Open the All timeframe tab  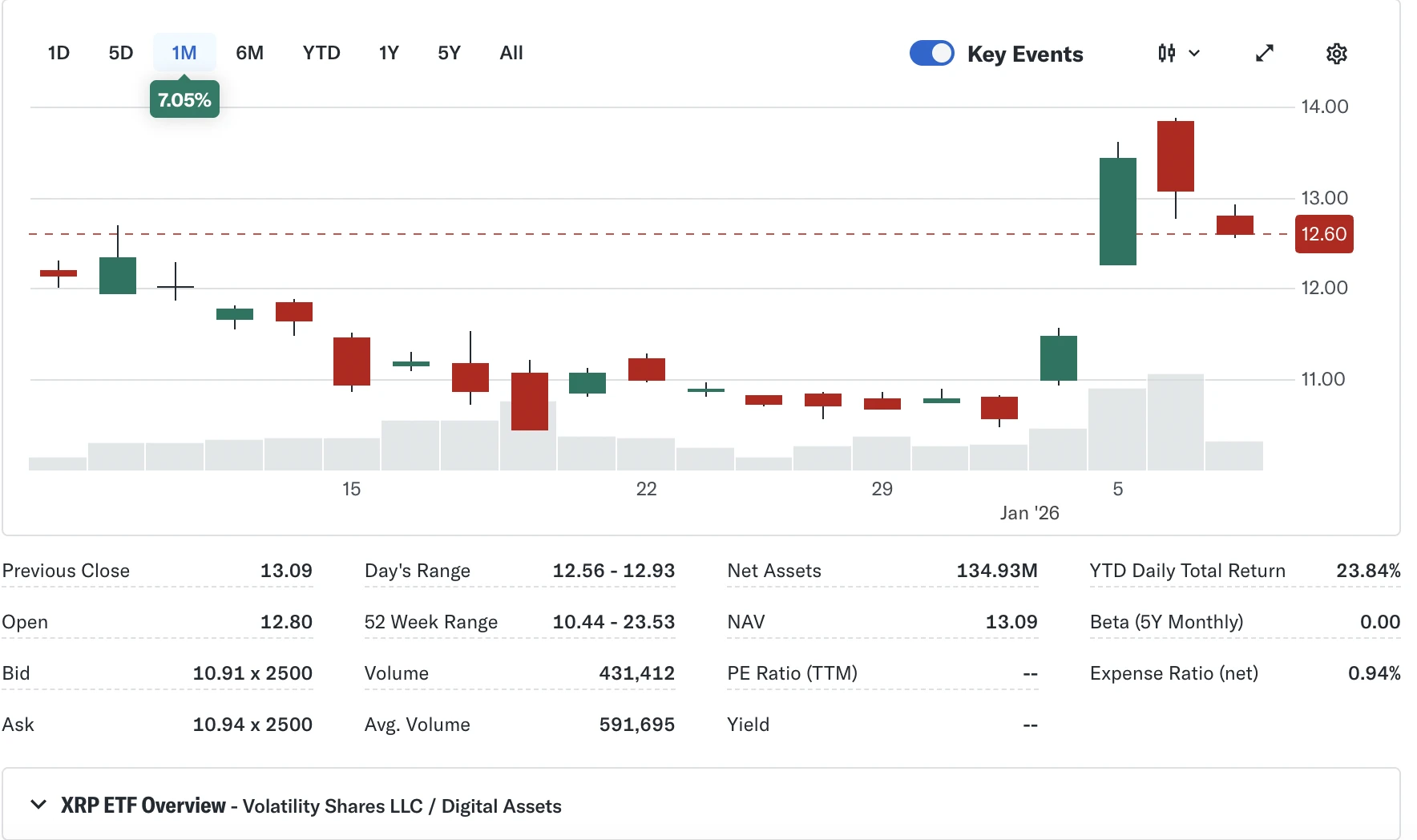click(511, 53)
